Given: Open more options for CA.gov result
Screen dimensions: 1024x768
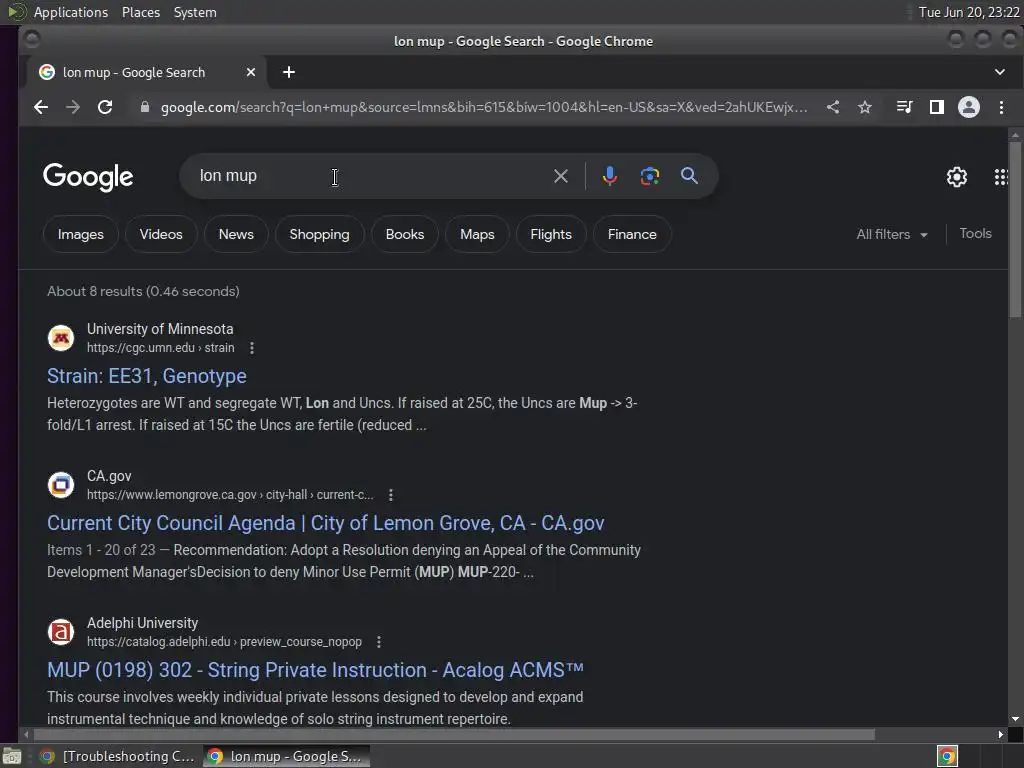Looking at the screenshot, I should (x=391, y=495).
